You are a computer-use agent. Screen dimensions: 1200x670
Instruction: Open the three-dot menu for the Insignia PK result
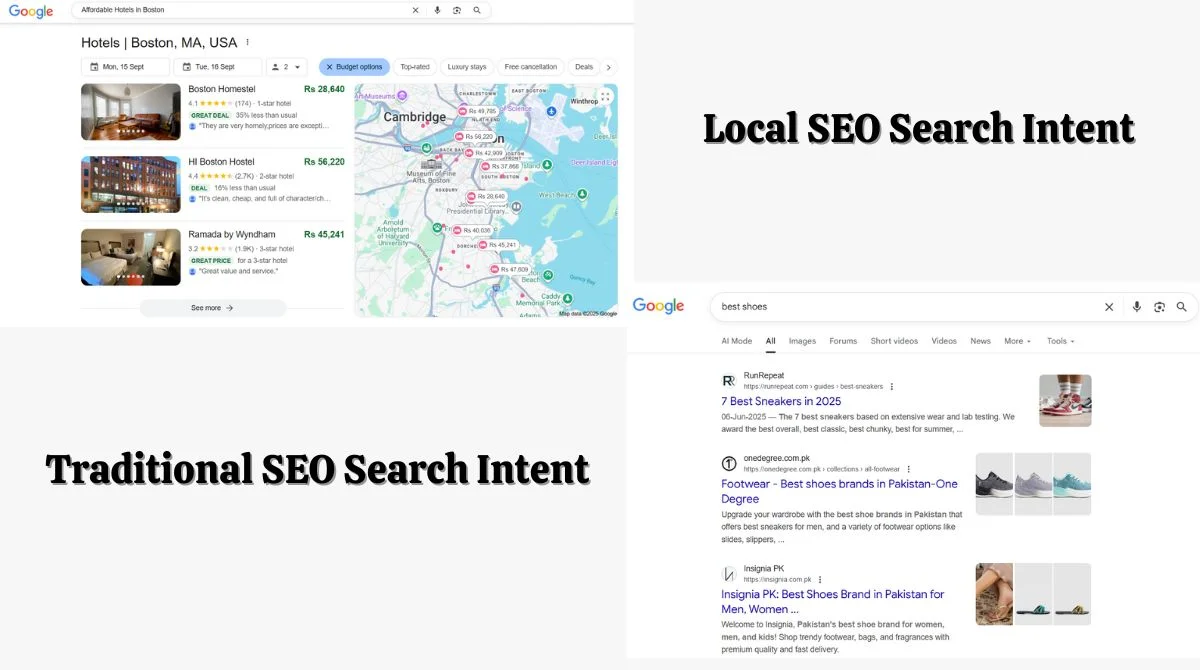coord(820,579)
